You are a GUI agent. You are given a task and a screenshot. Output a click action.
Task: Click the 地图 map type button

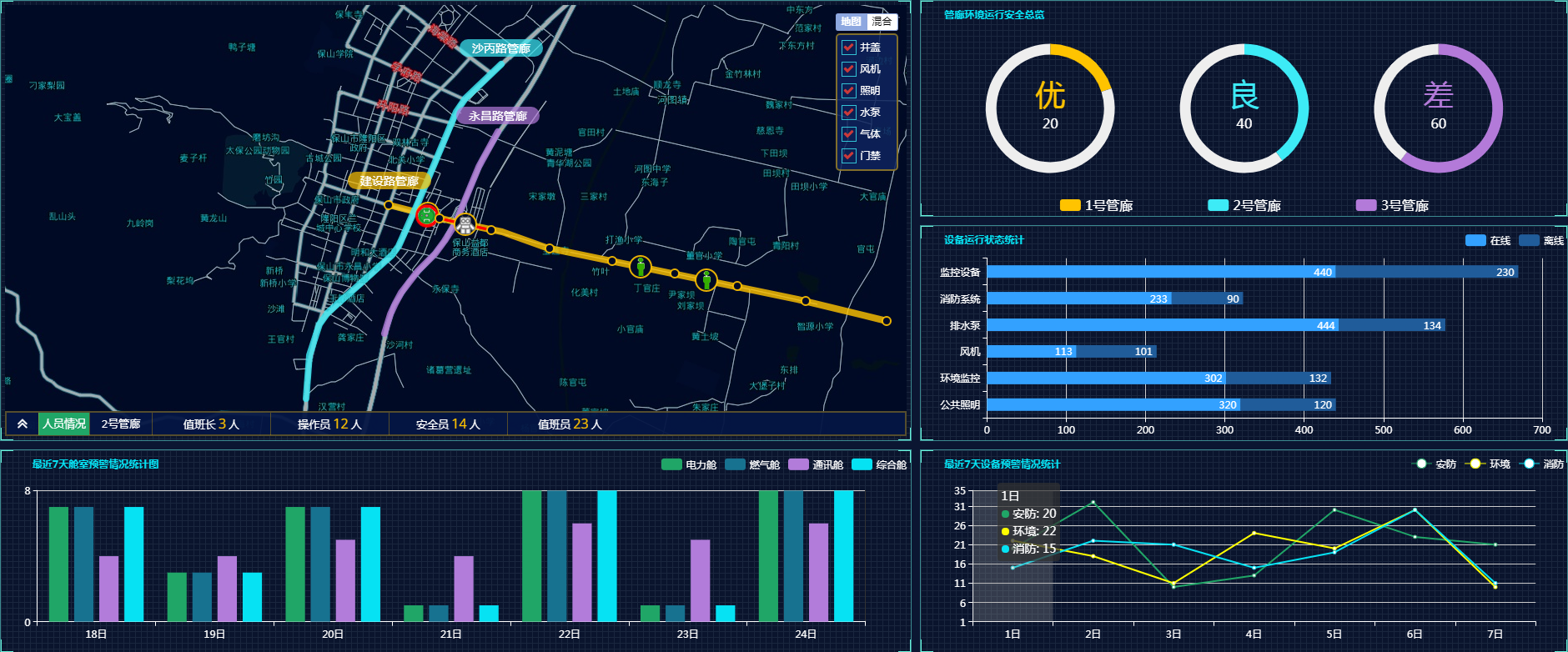(851, 22)
